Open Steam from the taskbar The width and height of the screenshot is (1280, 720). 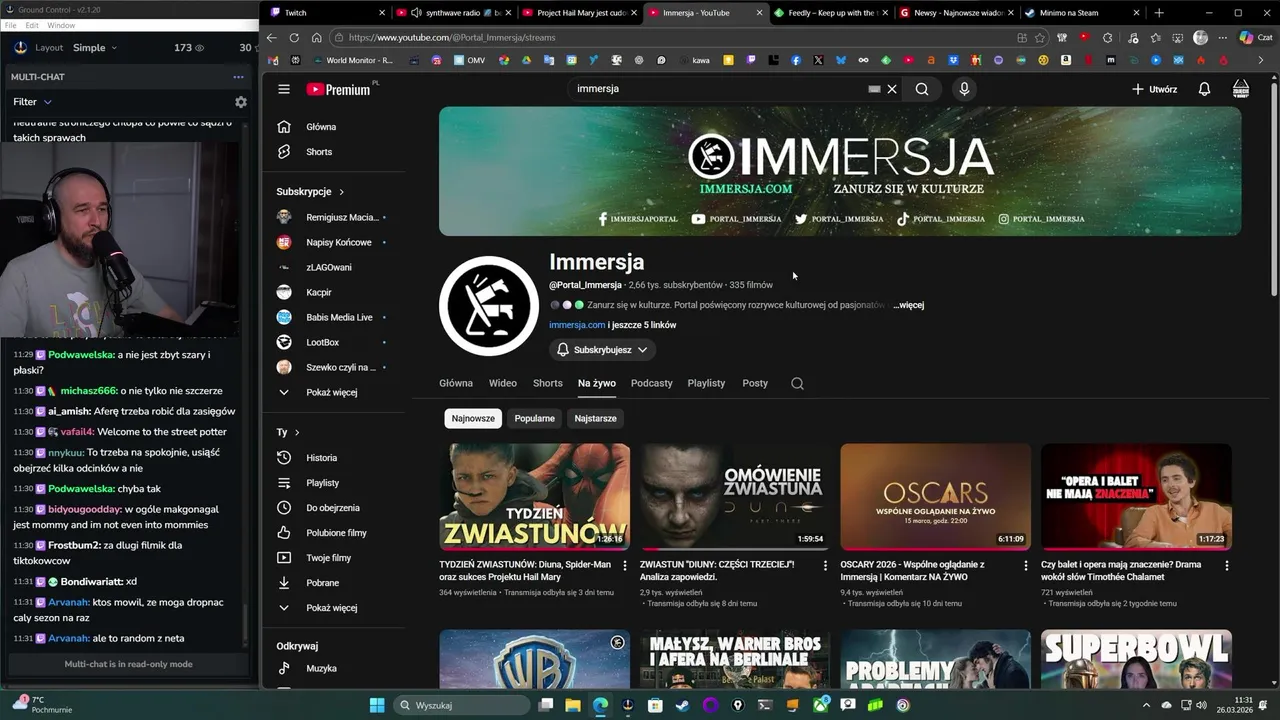coord(682,705)
